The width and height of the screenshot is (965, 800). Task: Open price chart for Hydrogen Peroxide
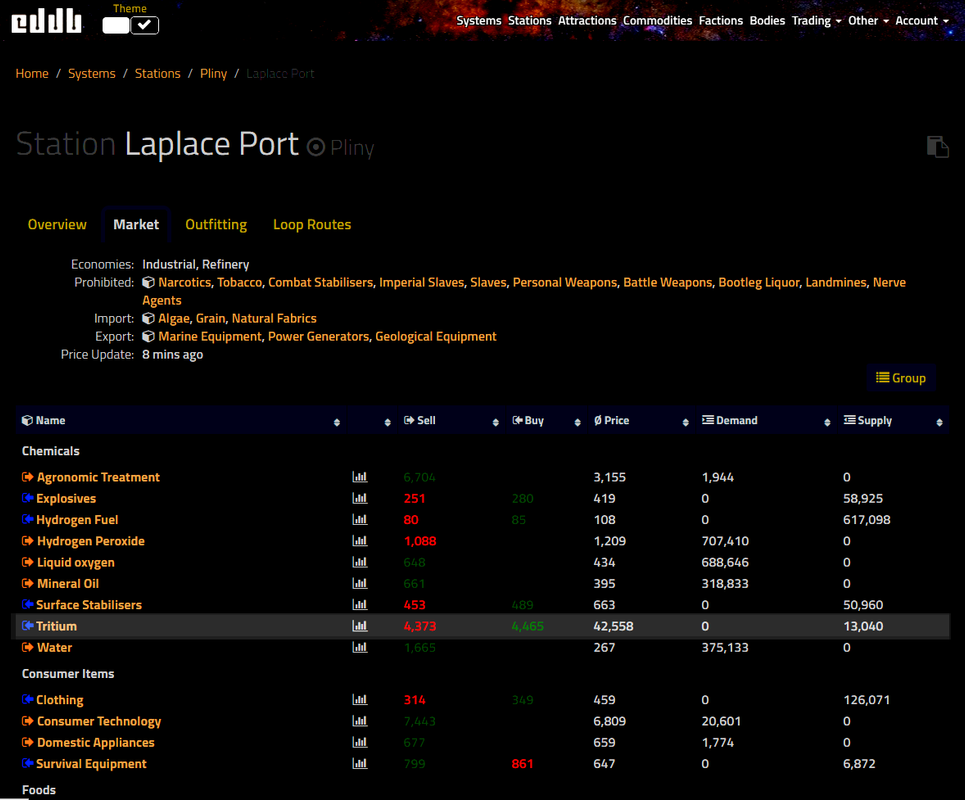[x=359, y=541]
